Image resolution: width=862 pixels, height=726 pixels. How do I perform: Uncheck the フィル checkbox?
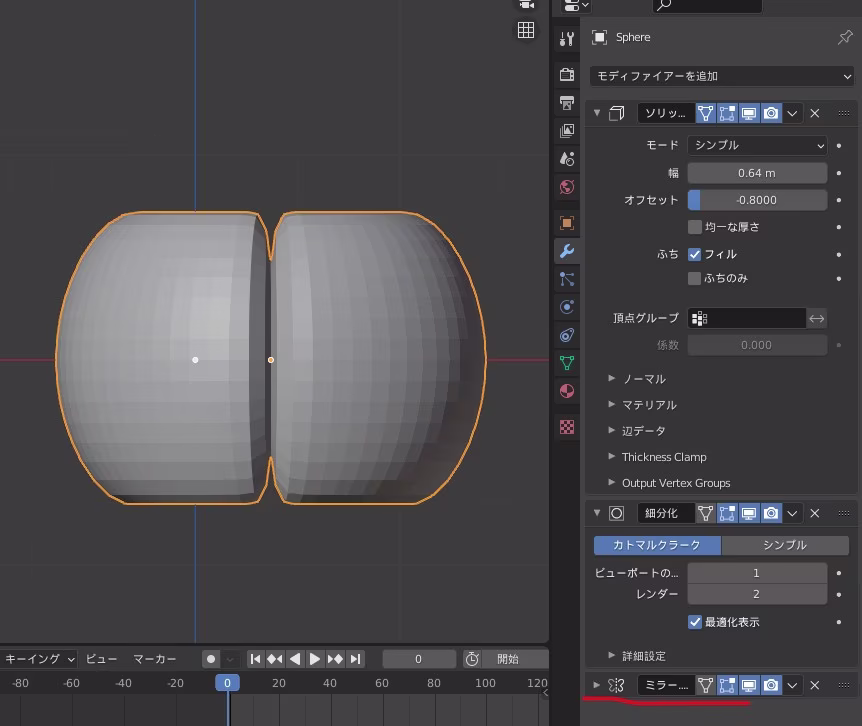pos(695,254)
